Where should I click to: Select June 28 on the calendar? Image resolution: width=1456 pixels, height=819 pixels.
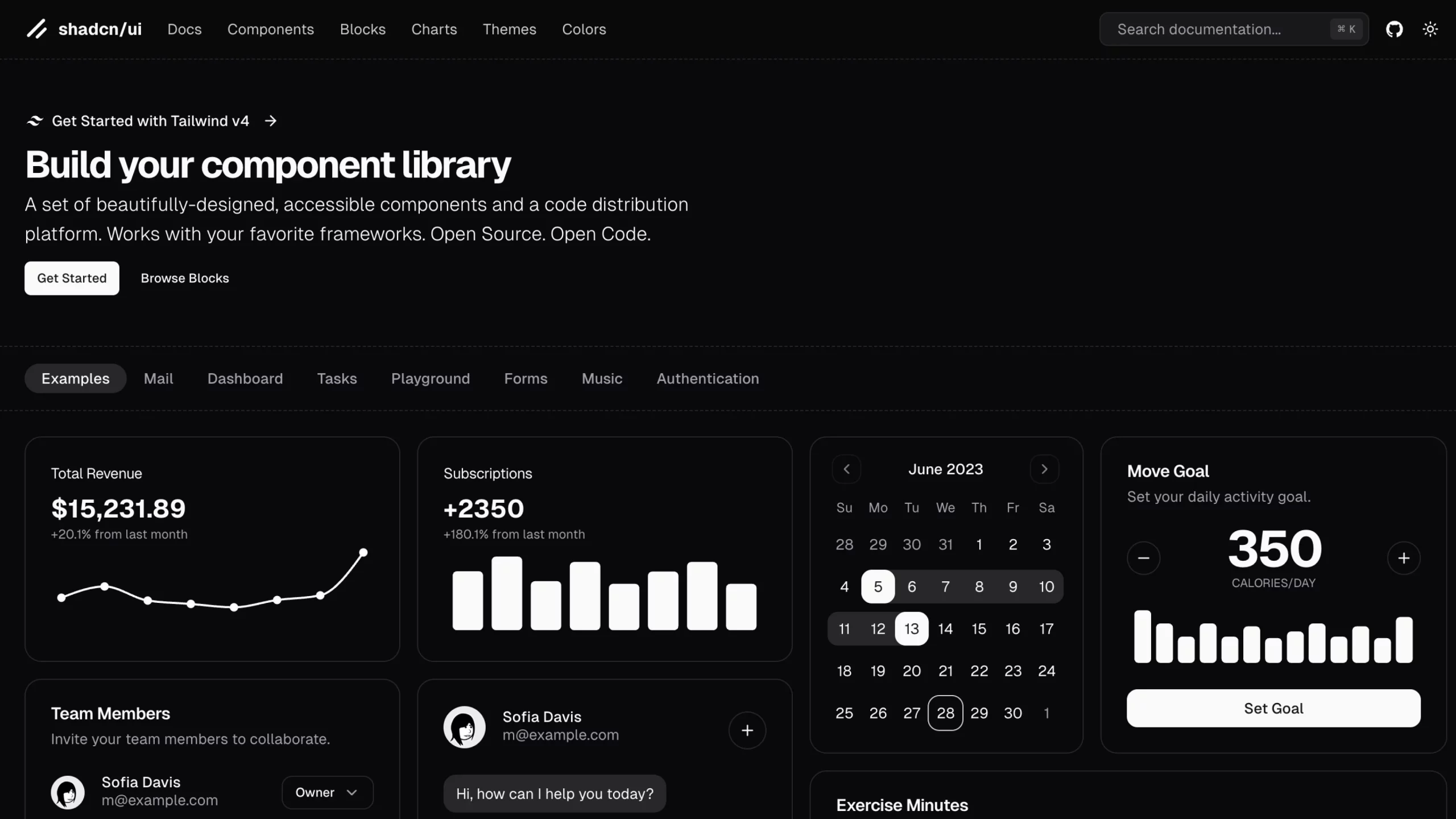click(x=945, y=713)
